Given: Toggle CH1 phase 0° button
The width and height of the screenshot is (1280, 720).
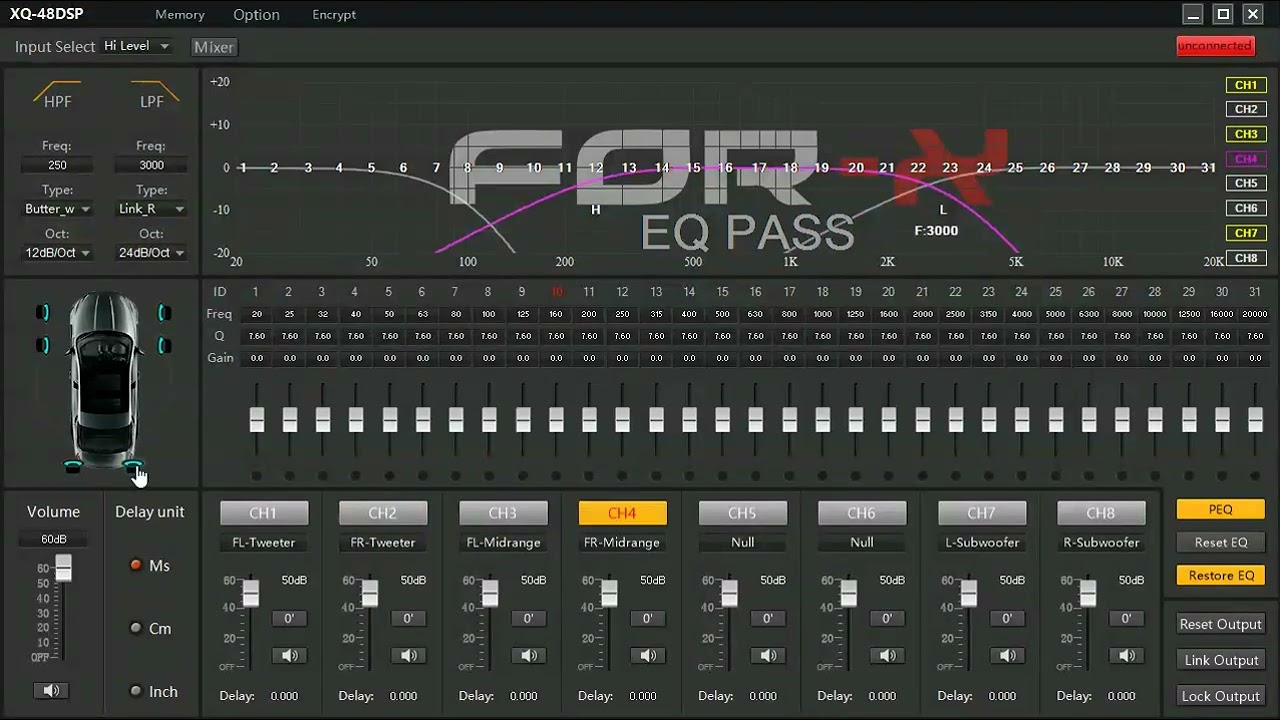Looking at the screenshot, I should pos(289,618).
